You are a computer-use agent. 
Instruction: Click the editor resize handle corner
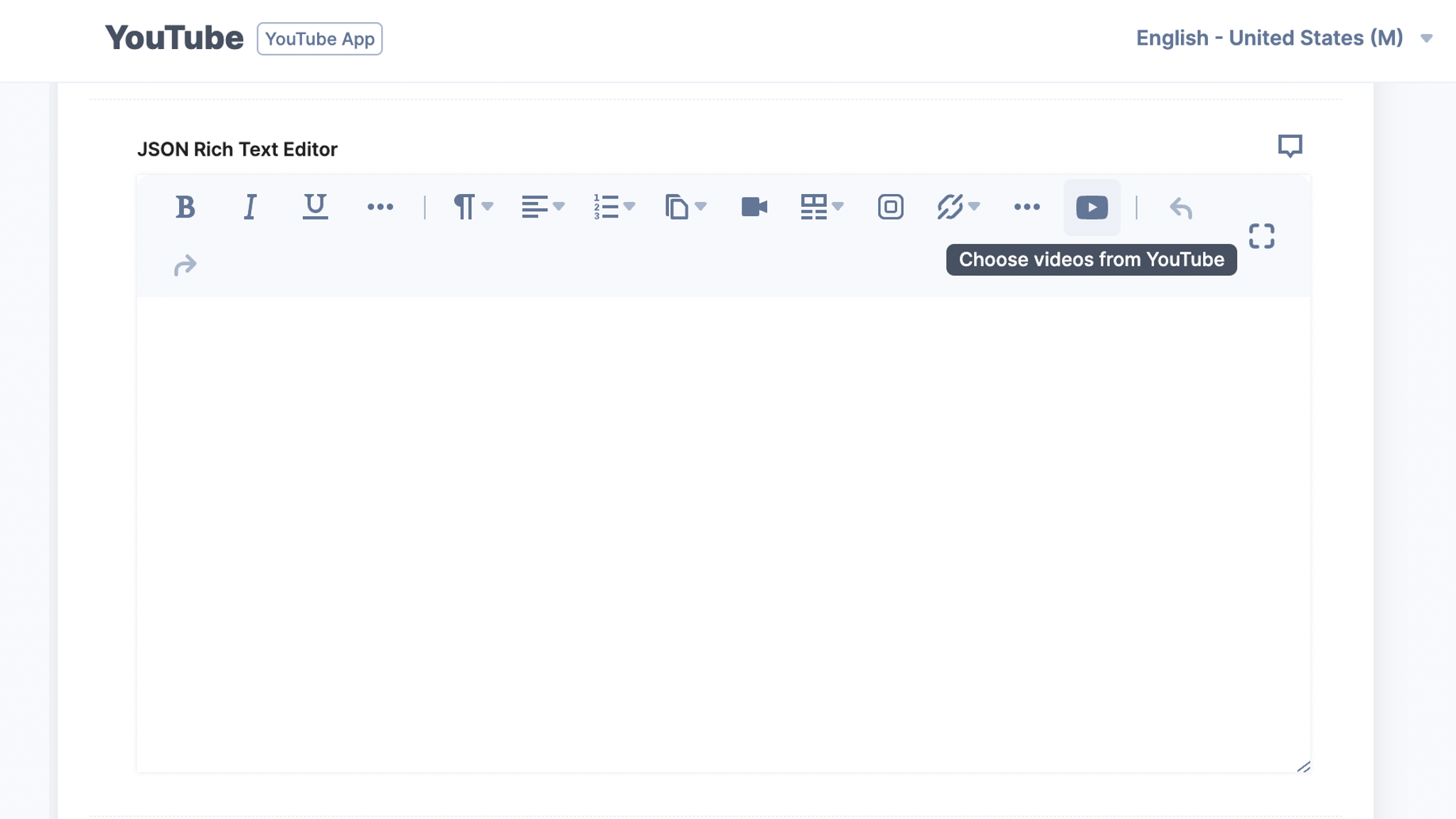click(1303, 766)
